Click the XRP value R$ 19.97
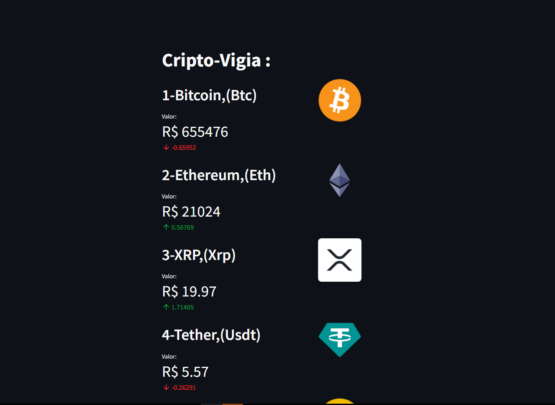 tap(189, 292)
